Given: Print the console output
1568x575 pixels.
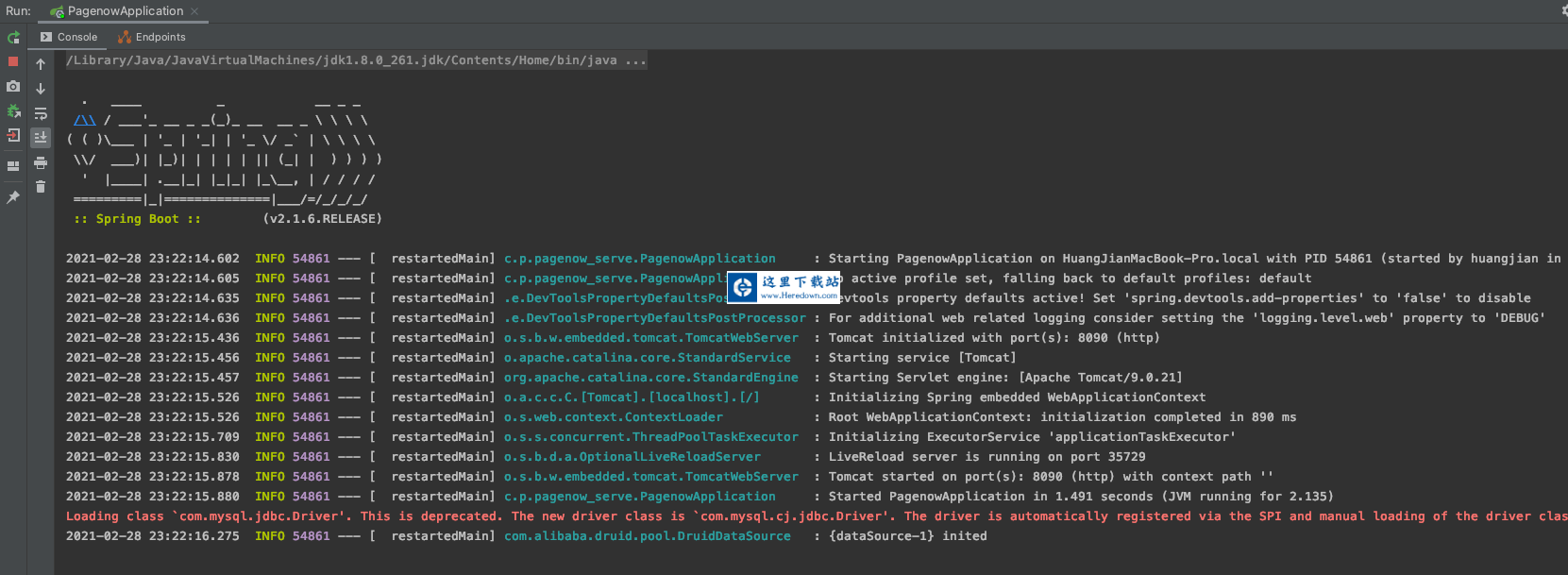Looking at the screenshot, I should 41,162.
